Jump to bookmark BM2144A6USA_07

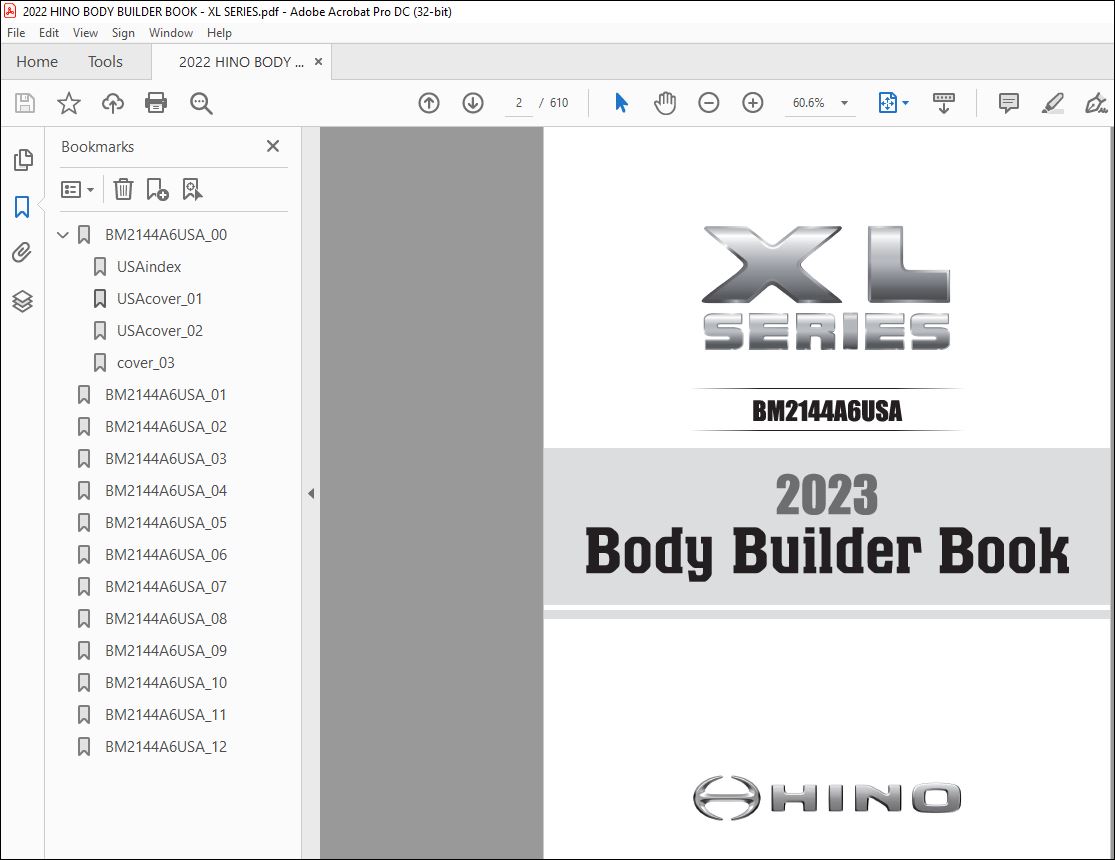pyautogui.click(x=166, y=587)
